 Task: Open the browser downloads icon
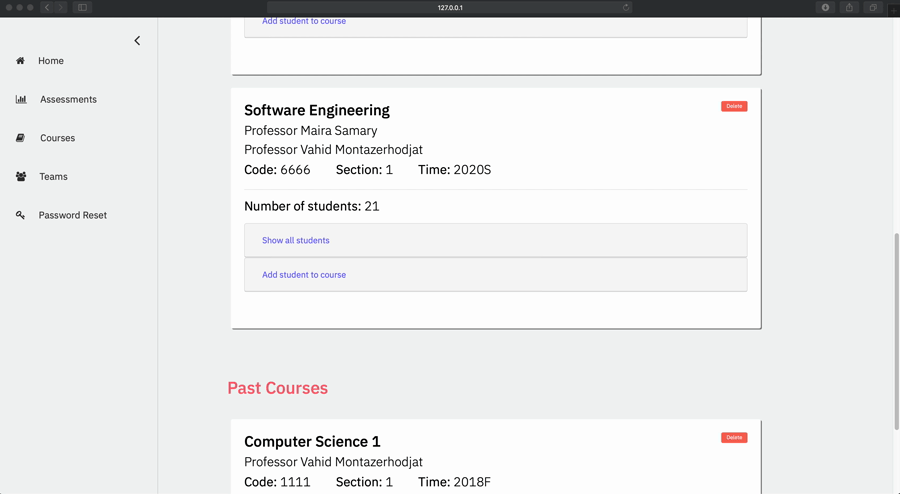tap(825, 7)
